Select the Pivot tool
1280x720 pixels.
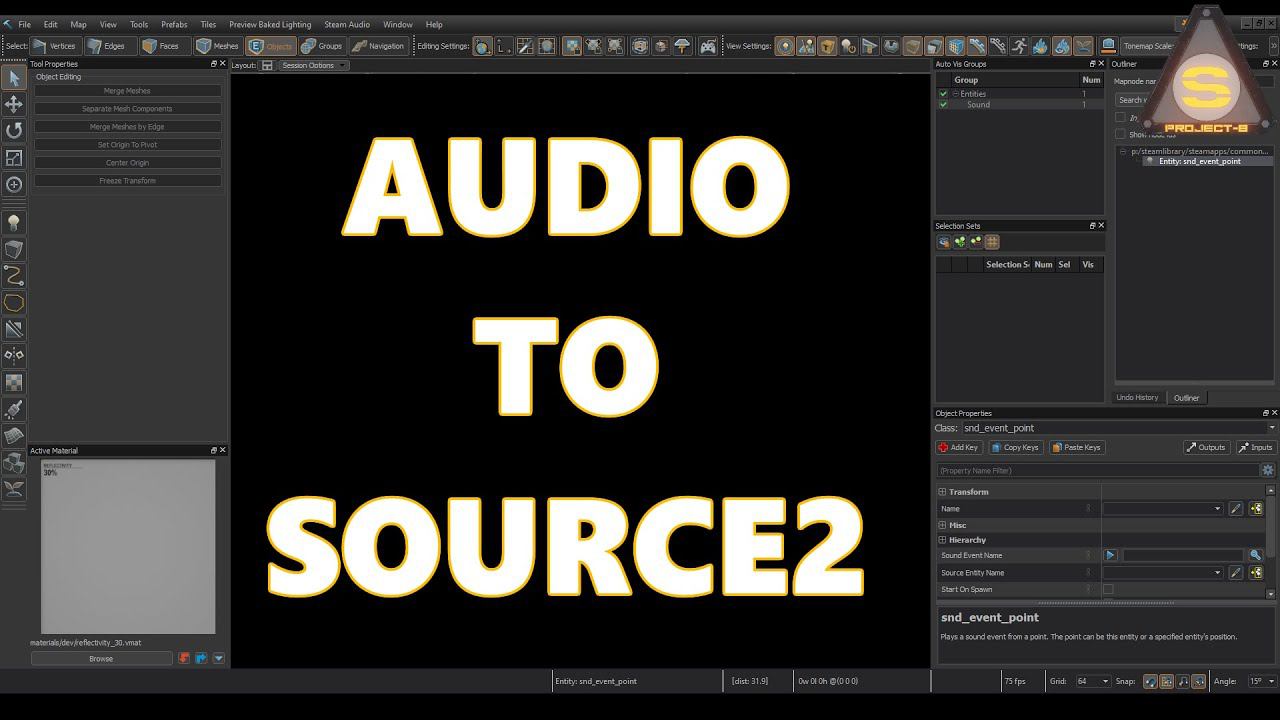(14, 184)
